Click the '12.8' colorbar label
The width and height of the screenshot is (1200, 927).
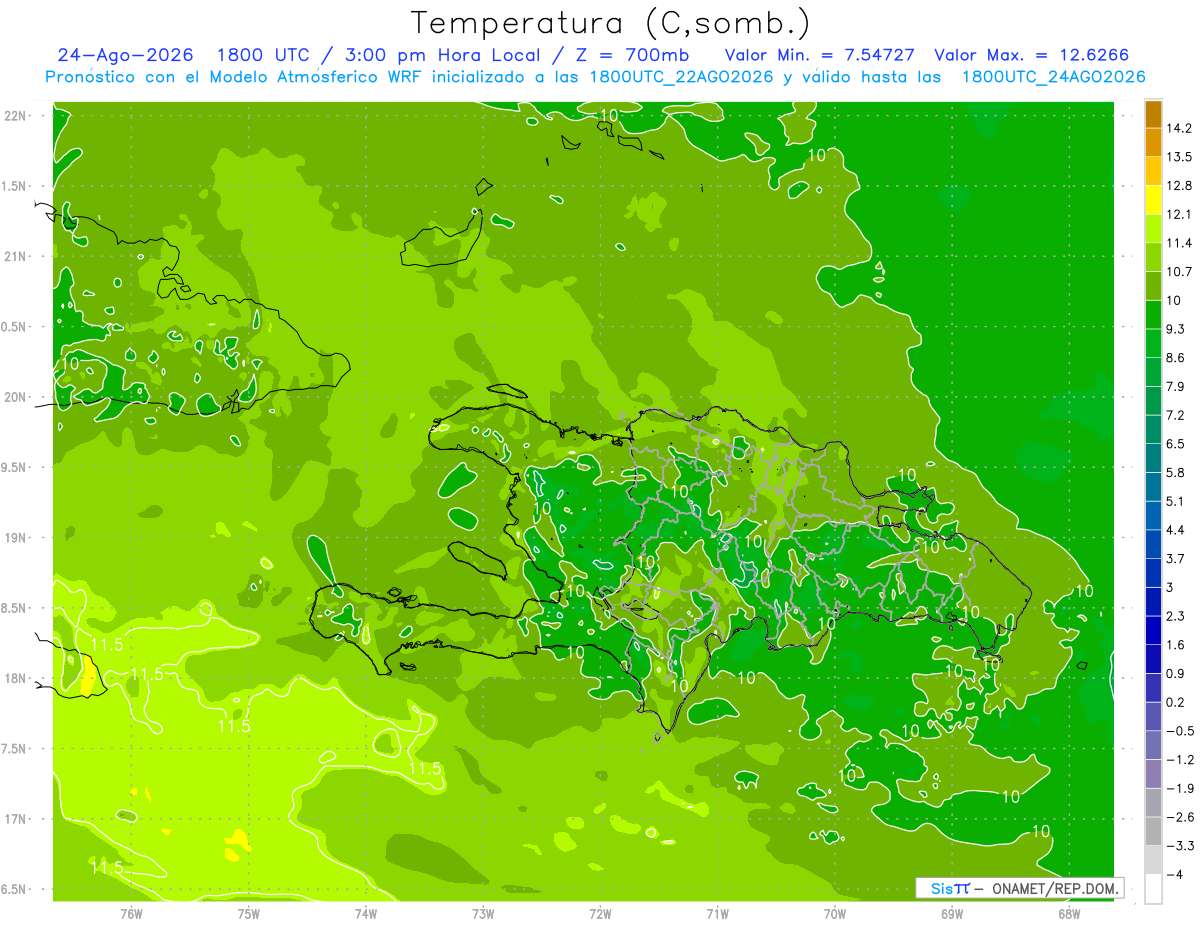click(1179, 186)
